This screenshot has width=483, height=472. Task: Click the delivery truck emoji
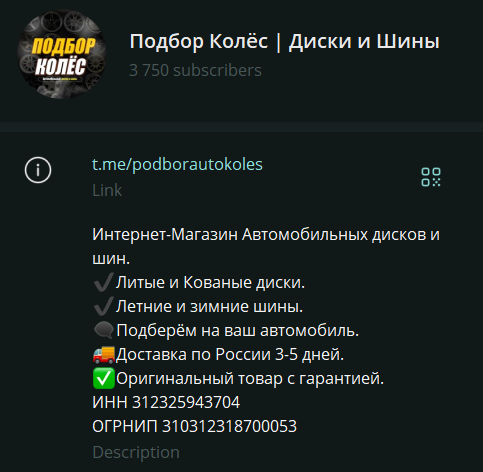pyautogui.click(x=104, y=354)
